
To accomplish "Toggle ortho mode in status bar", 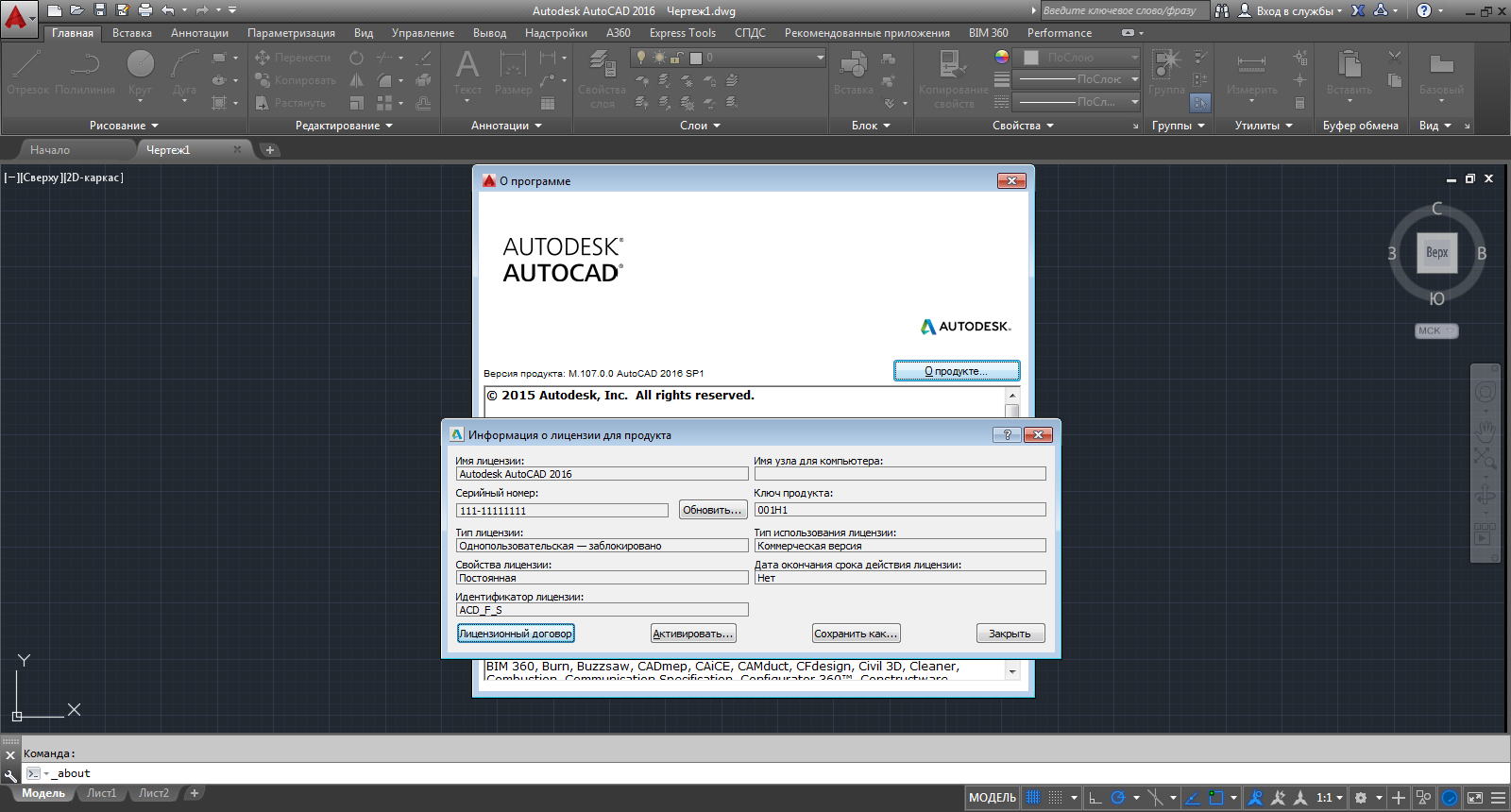I will 1095,798.
